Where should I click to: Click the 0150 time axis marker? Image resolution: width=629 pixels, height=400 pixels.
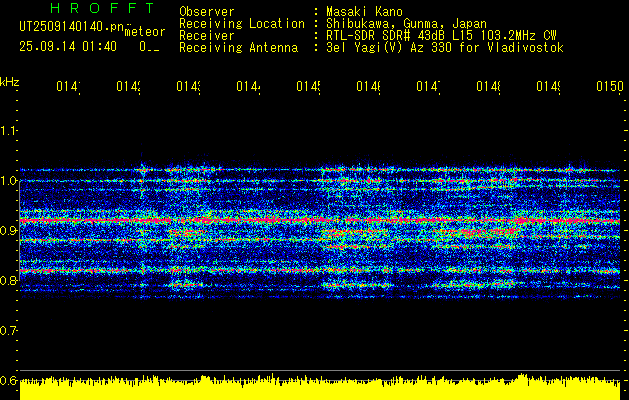click(610, 86)
